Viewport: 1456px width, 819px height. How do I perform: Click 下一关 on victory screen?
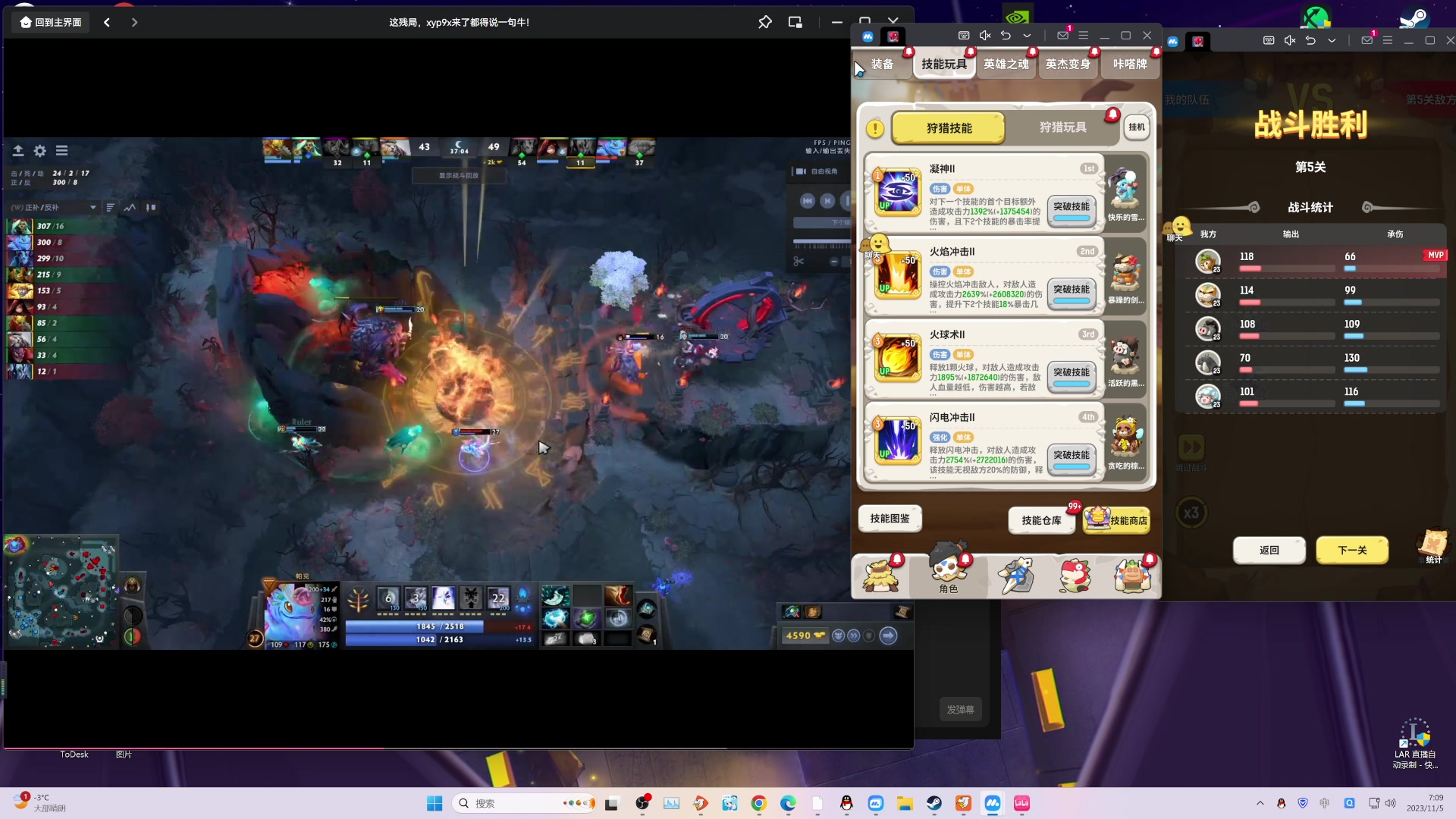click(1352, 550)
